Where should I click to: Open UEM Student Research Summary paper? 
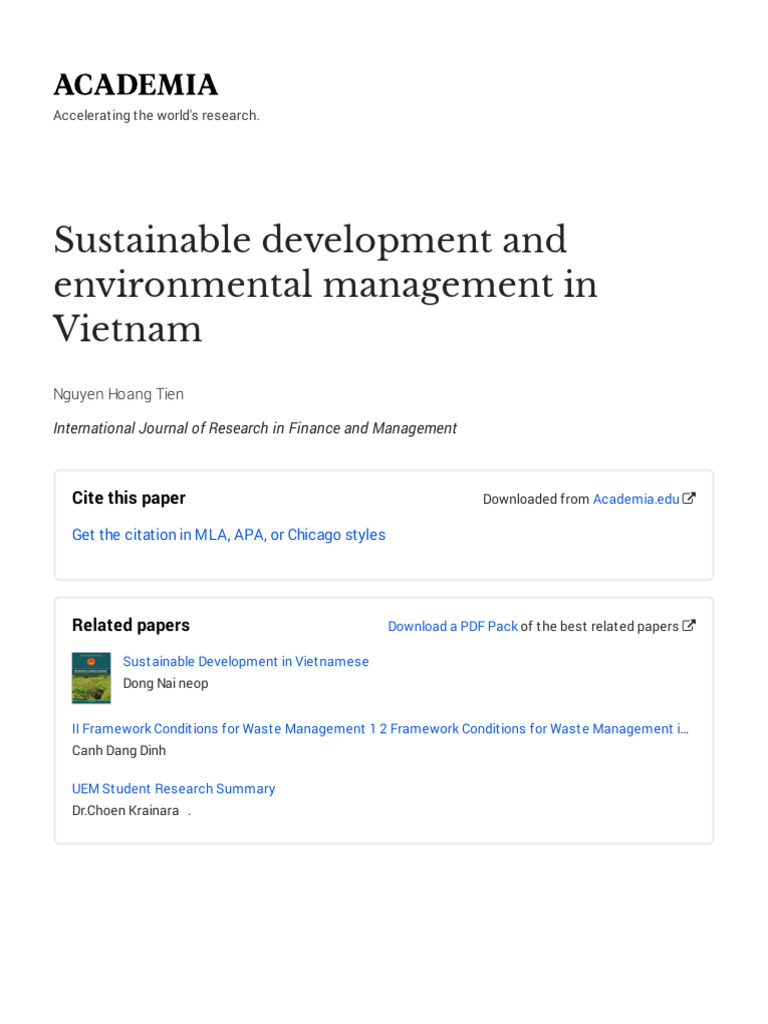pyautogui.click(x=173, y=789)
